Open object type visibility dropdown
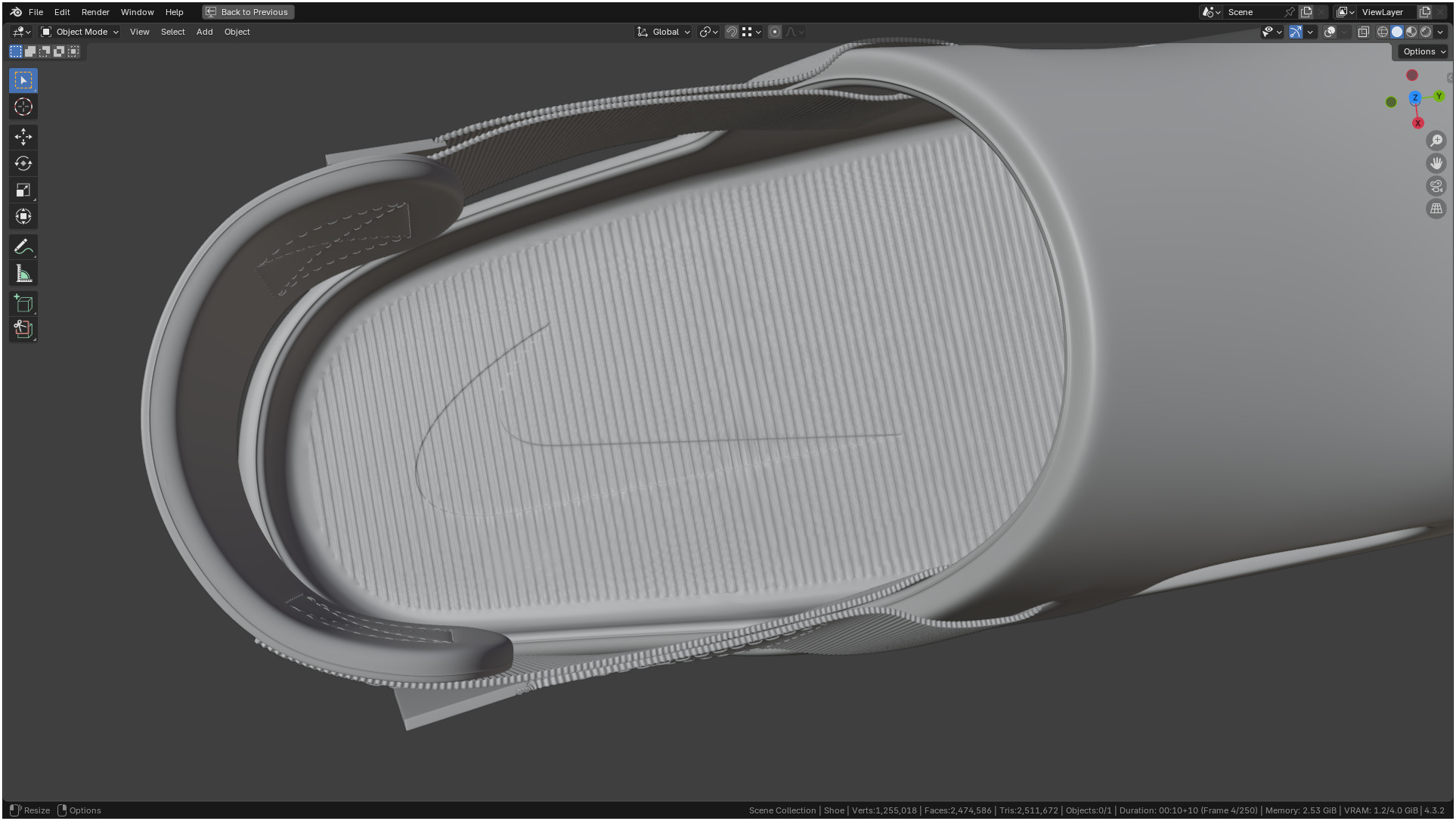Viewport: 1456px width, 821px height. tap(1272, 32)
